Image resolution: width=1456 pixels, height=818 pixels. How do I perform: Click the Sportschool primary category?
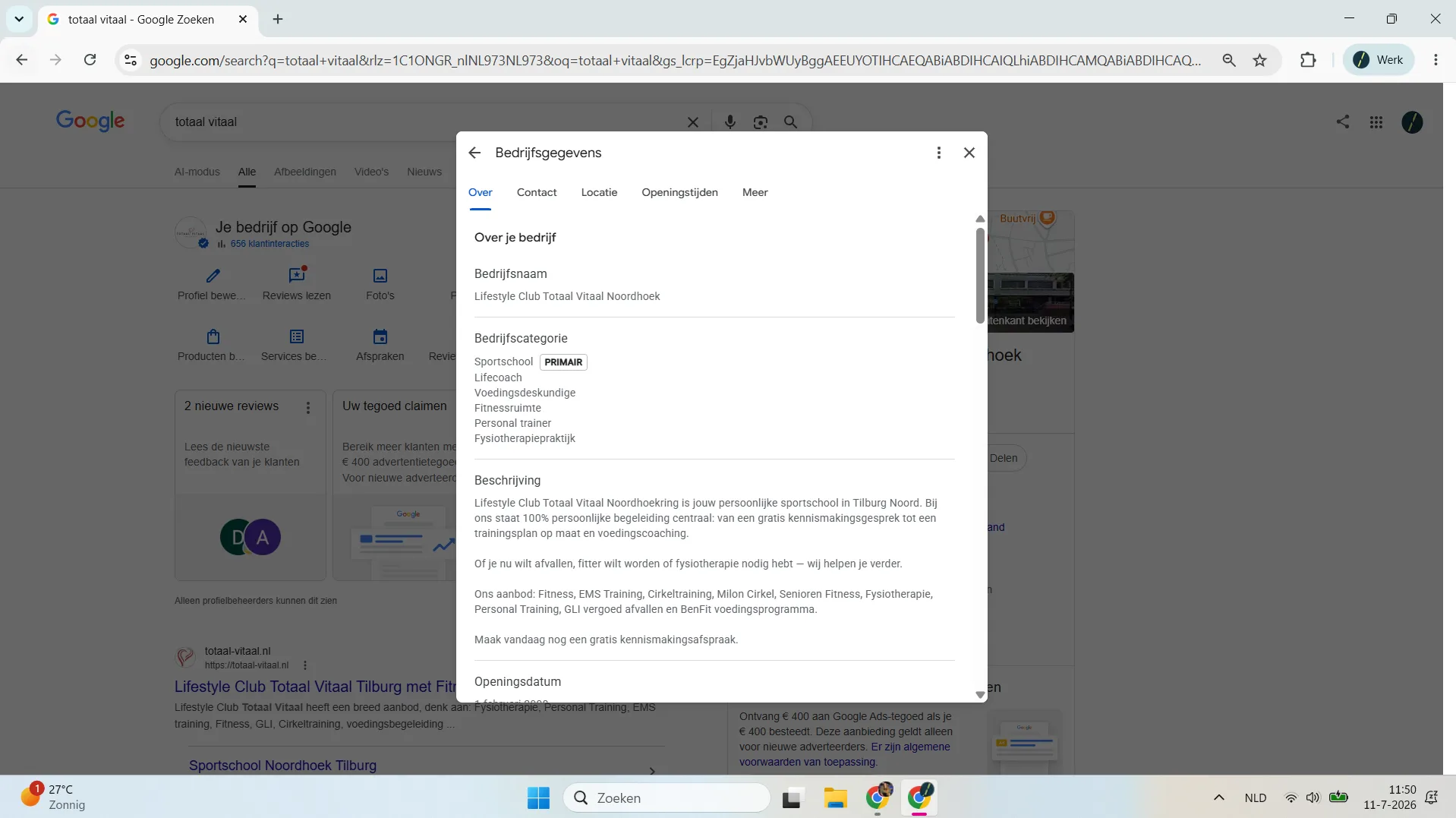(504, 362)
